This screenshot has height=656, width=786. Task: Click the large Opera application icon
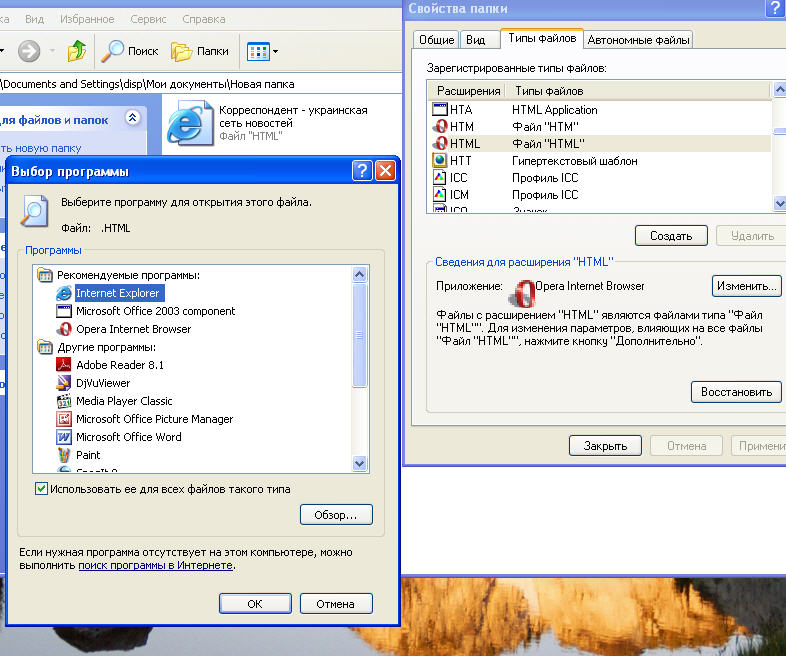click(522, 293)
